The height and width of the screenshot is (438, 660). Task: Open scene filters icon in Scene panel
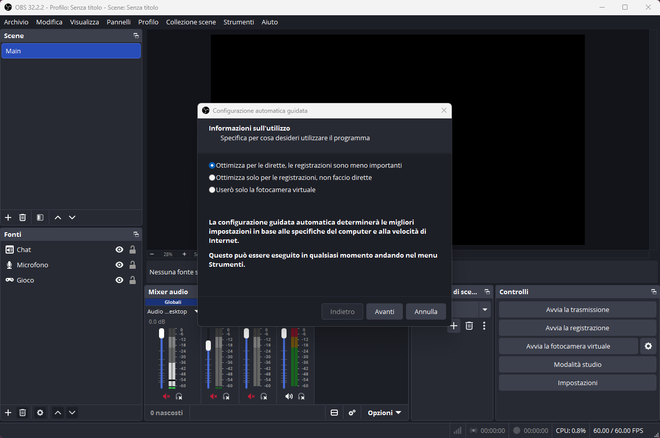[40, 218]
